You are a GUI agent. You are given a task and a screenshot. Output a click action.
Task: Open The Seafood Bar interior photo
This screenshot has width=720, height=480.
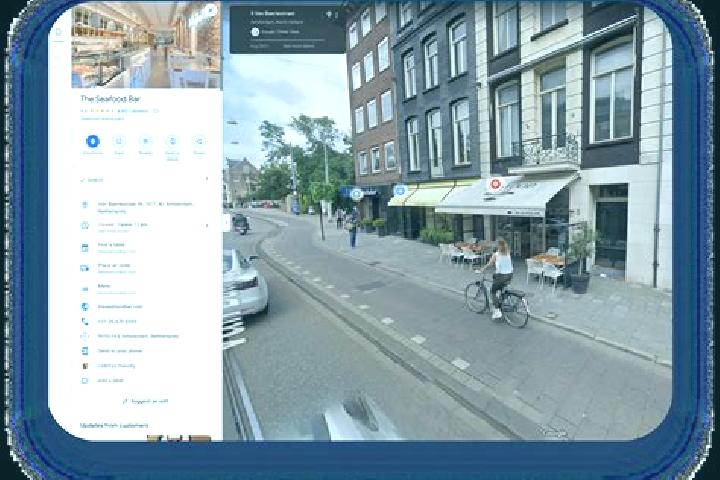coord(146,45)
